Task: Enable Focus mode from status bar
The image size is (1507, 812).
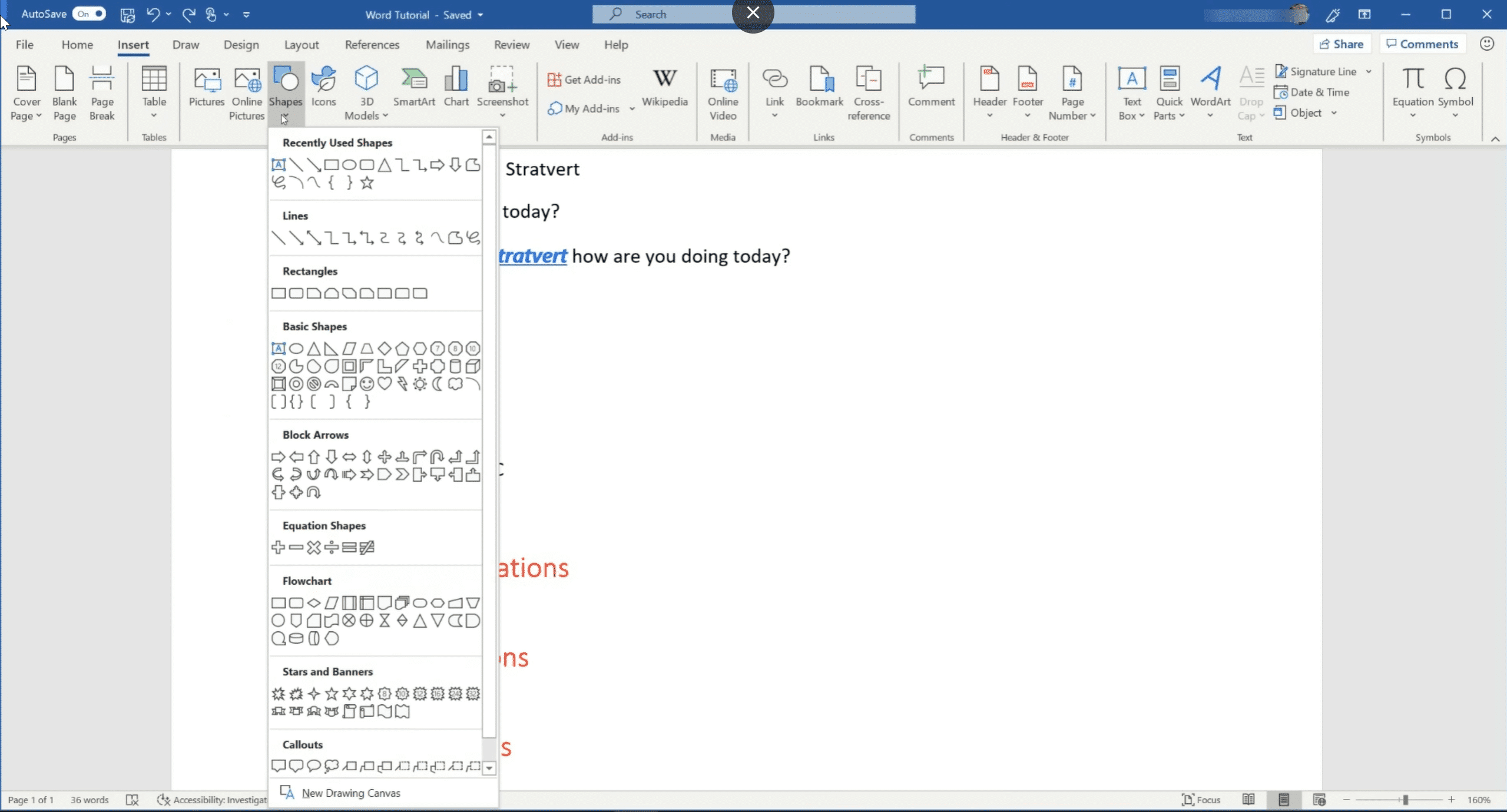Action: (x=1201, y=799)
